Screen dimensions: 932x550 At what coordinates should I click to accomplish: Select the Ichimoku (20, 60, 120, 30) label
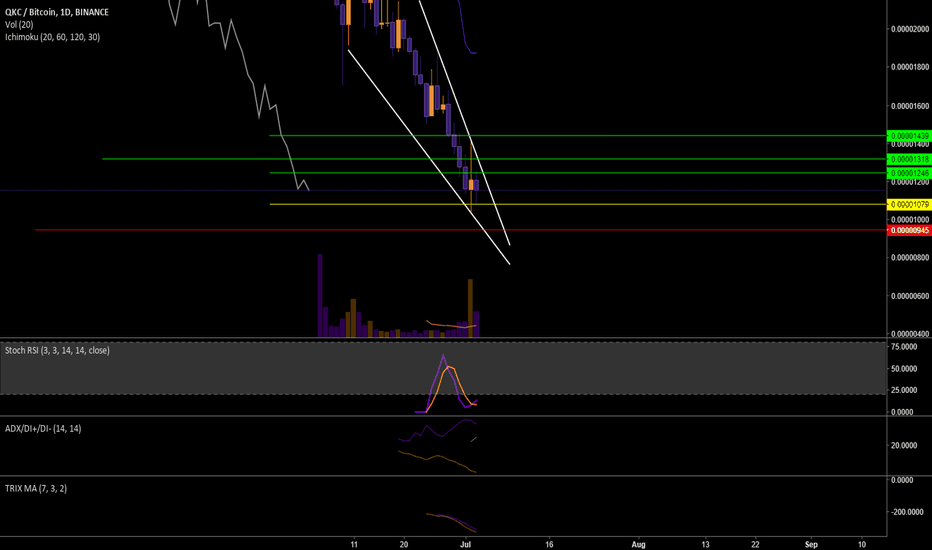[52, 37]
